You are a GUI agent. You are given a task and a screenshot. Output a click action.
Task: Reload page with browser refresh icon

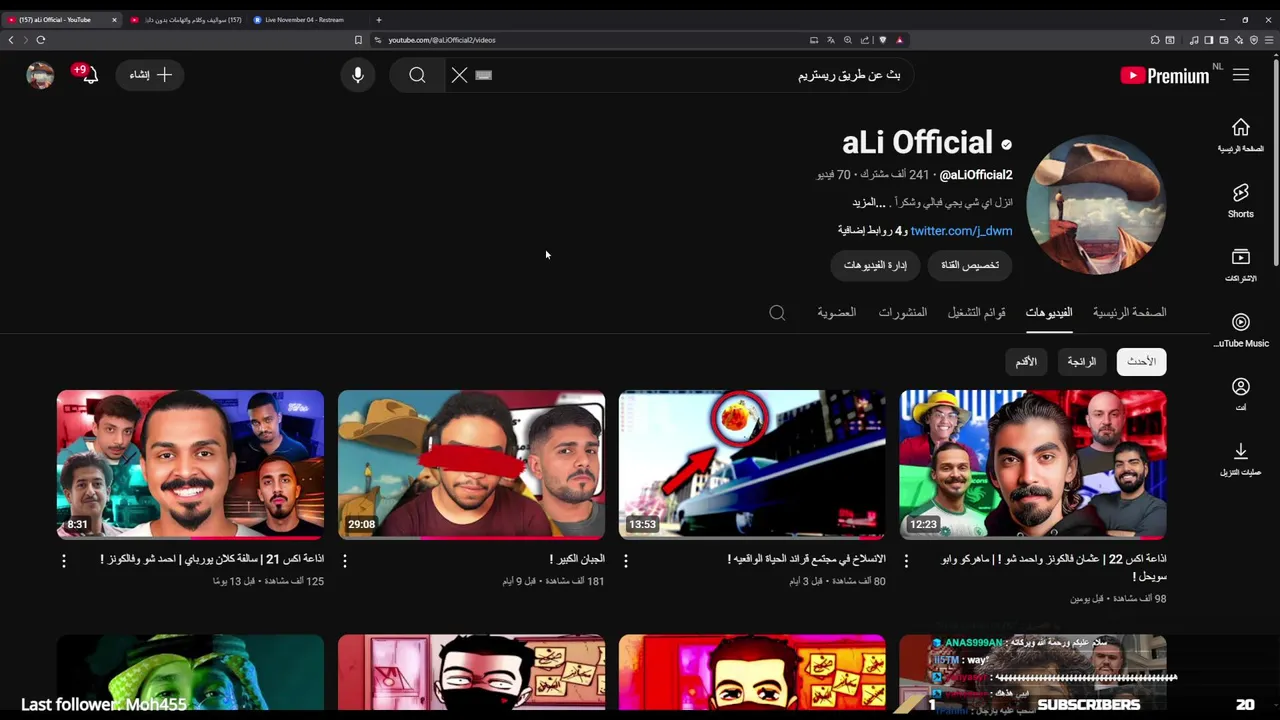pos(41,40)
